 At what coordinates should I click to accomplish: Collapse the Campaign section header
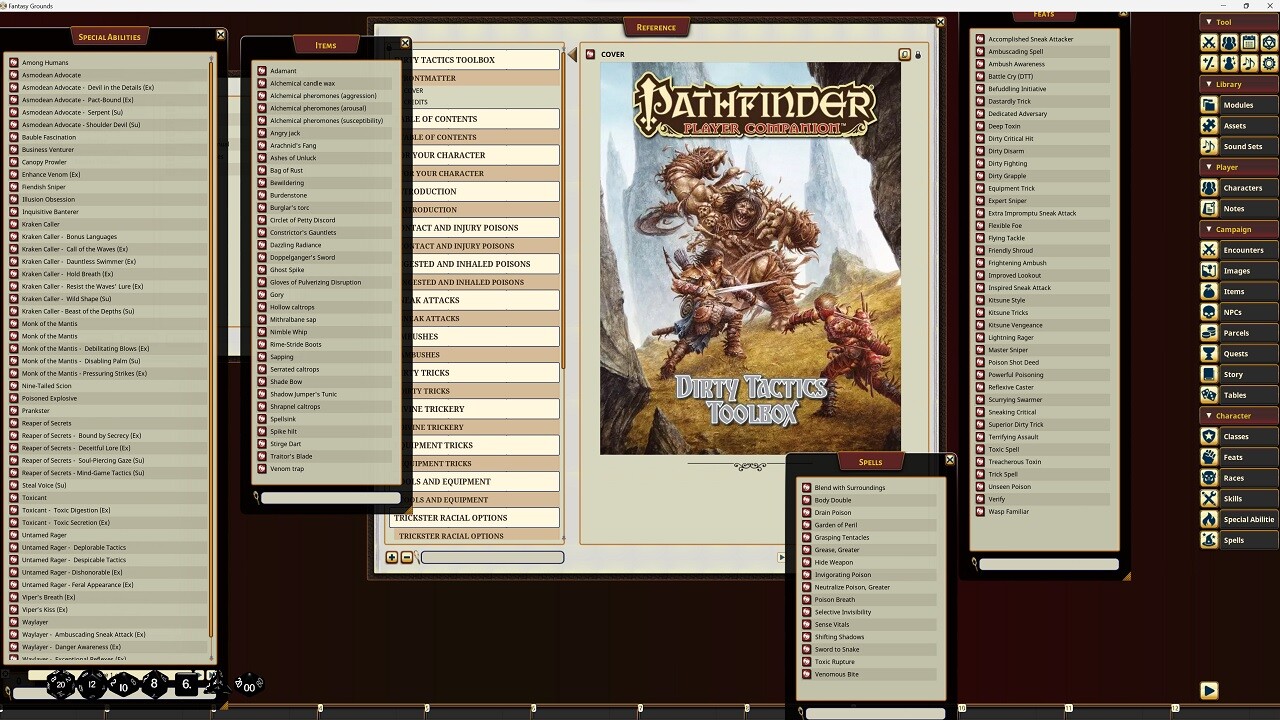[1238, 229]
